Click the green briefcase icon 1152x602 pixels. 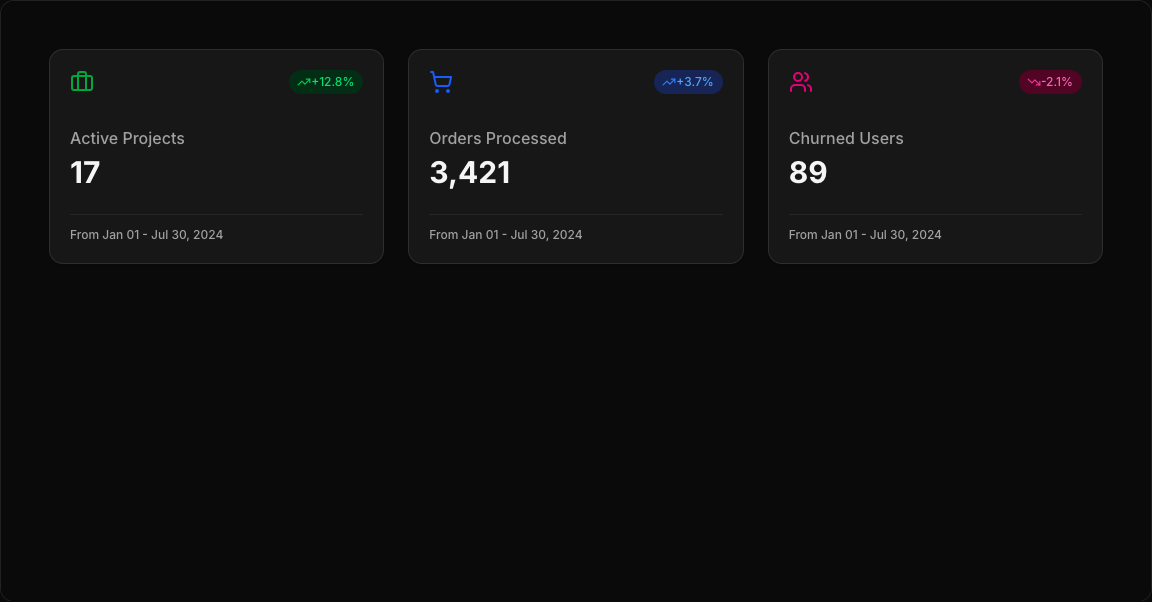click(82, 82)
